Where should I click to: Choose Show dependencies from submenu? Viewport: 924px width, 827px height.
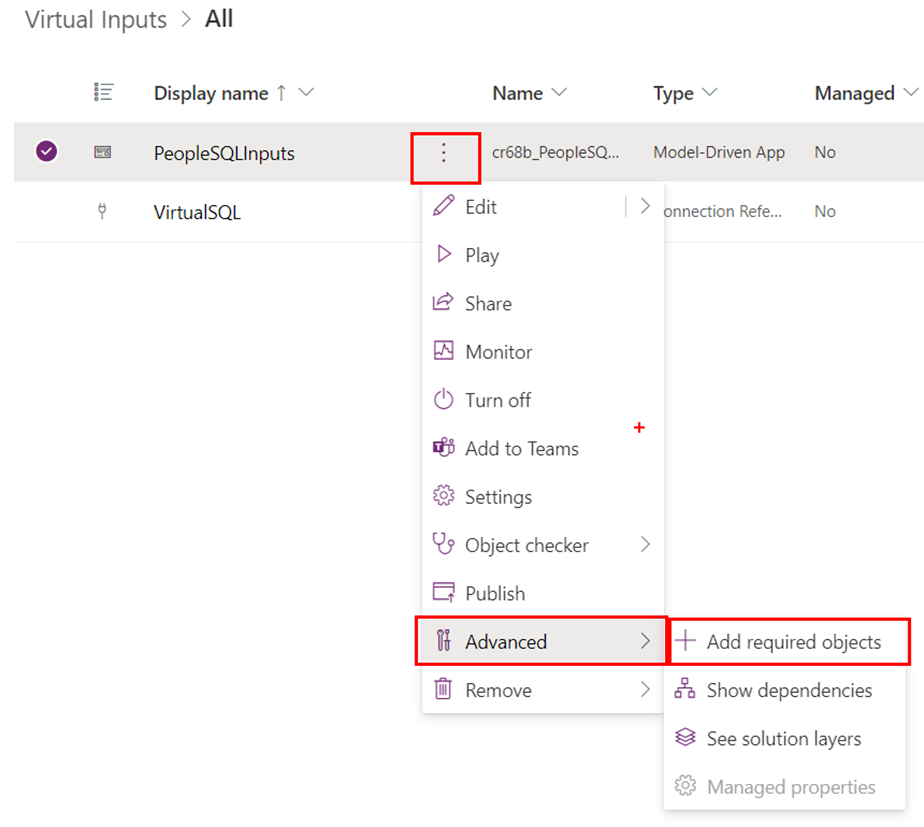(788, 690)
